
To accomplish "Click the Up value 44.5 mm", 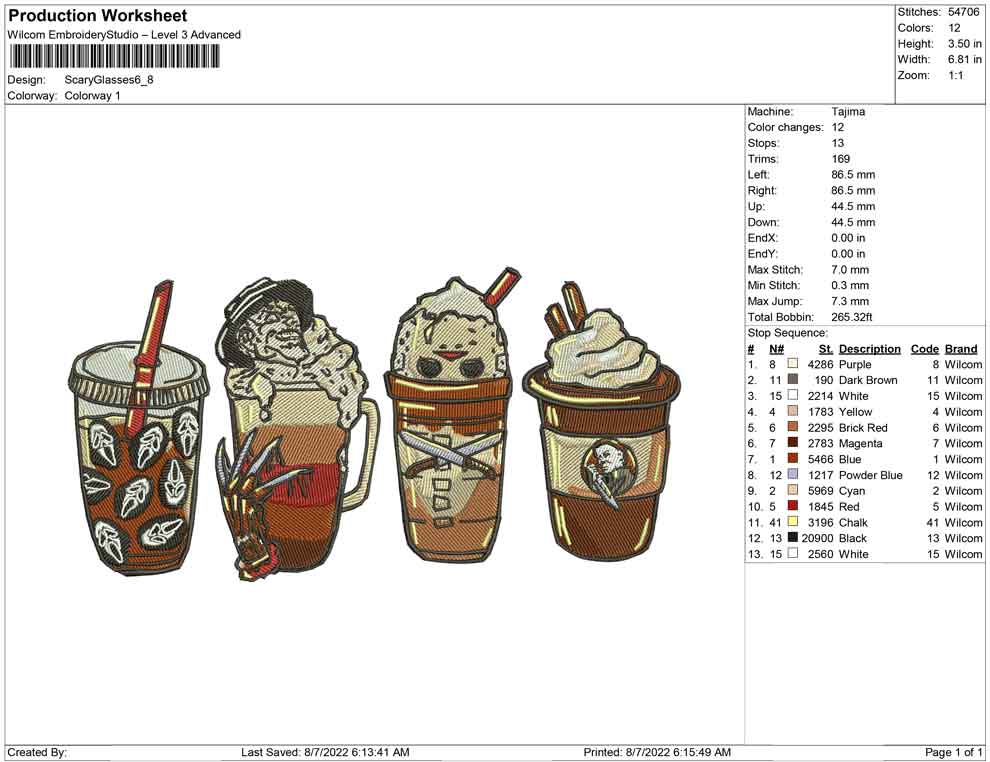I will pyautogui.click(x=853, y=206).
